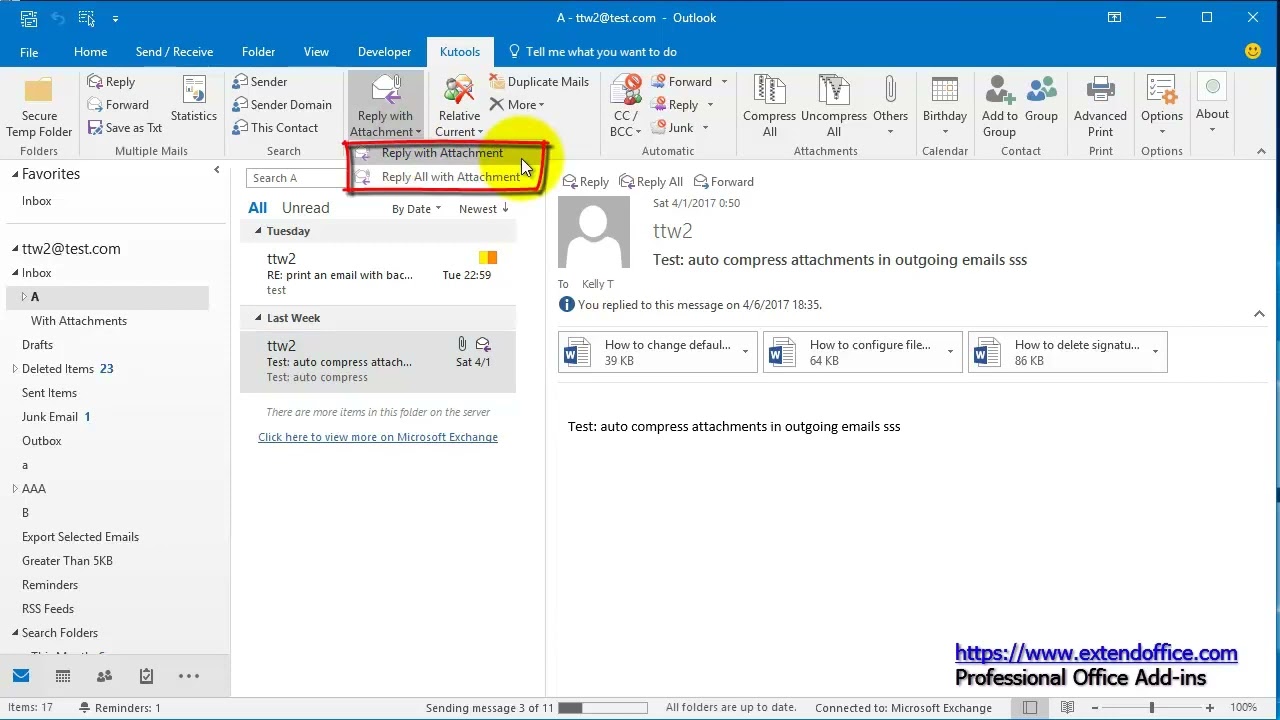Search by Sender Domain
The width and height of the screenshot is (1280, 720).
[x=282, y=105]
